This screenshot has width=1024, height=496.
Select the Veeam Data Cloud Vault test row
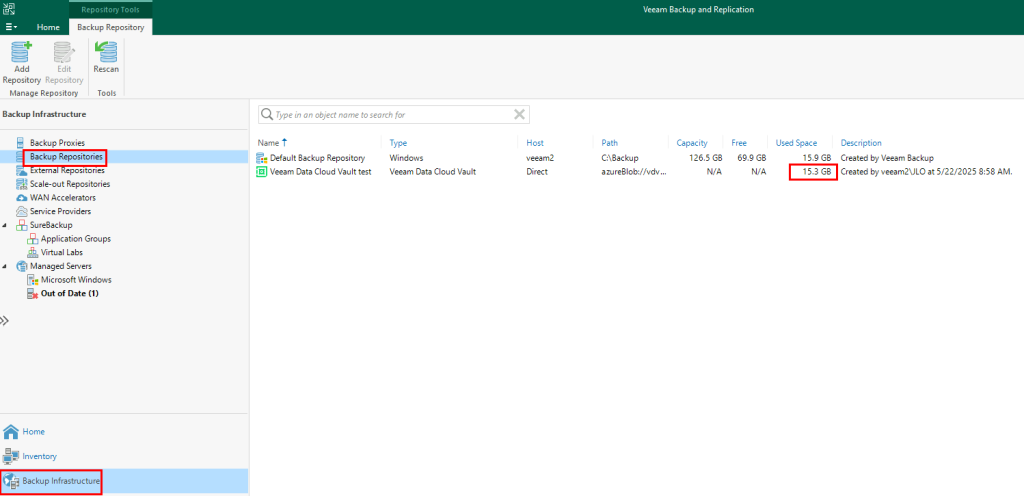[x=637, y=172]
